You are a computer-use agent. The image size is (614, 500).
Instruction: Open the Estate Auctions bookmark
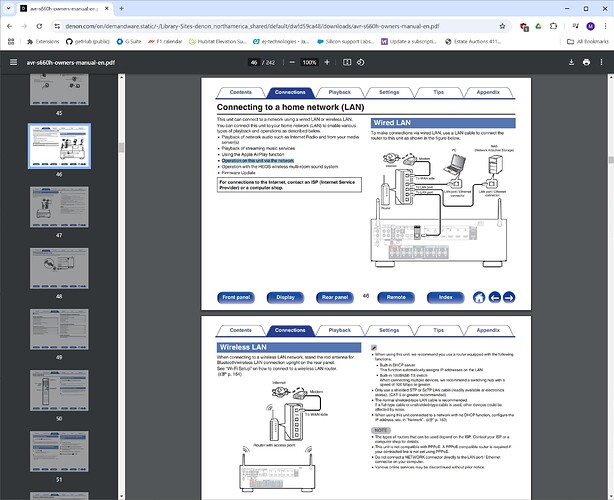coord(473,41)
